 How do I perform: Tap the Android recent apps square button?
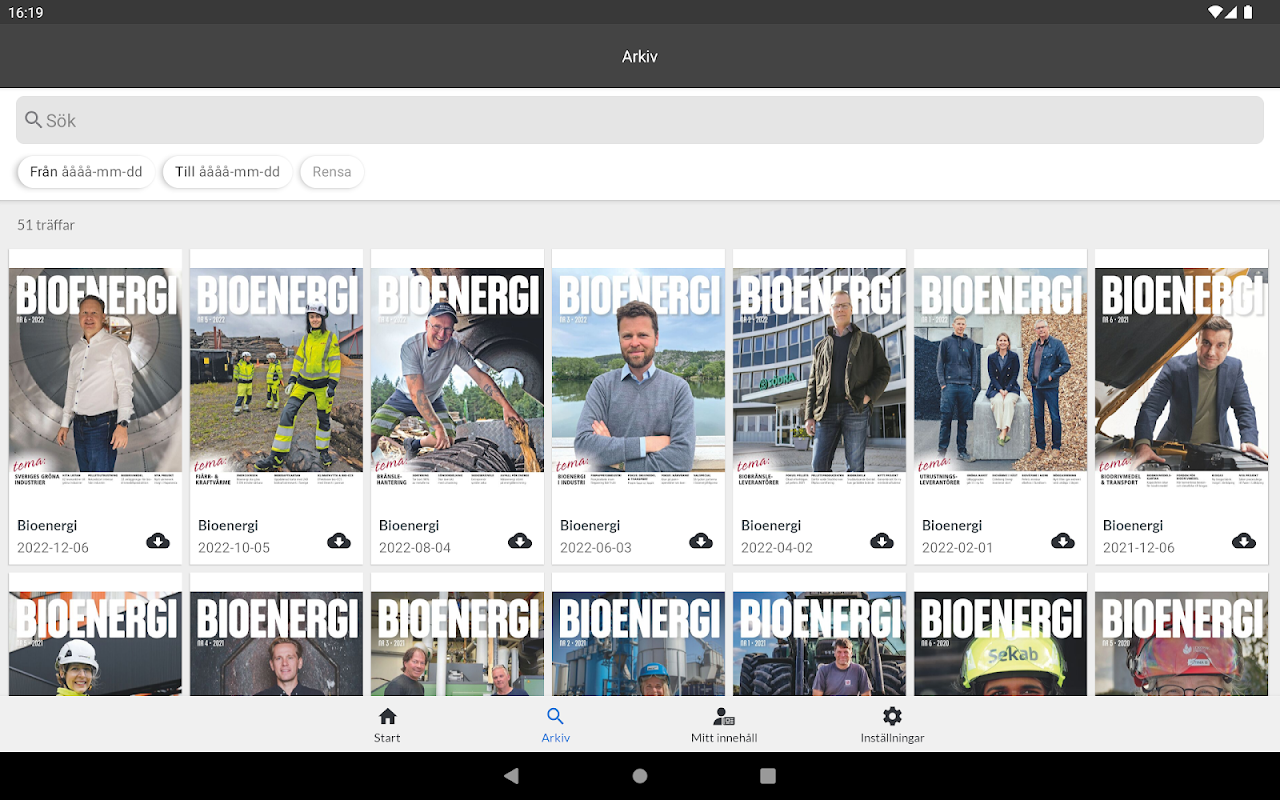[x=768, y=776]
